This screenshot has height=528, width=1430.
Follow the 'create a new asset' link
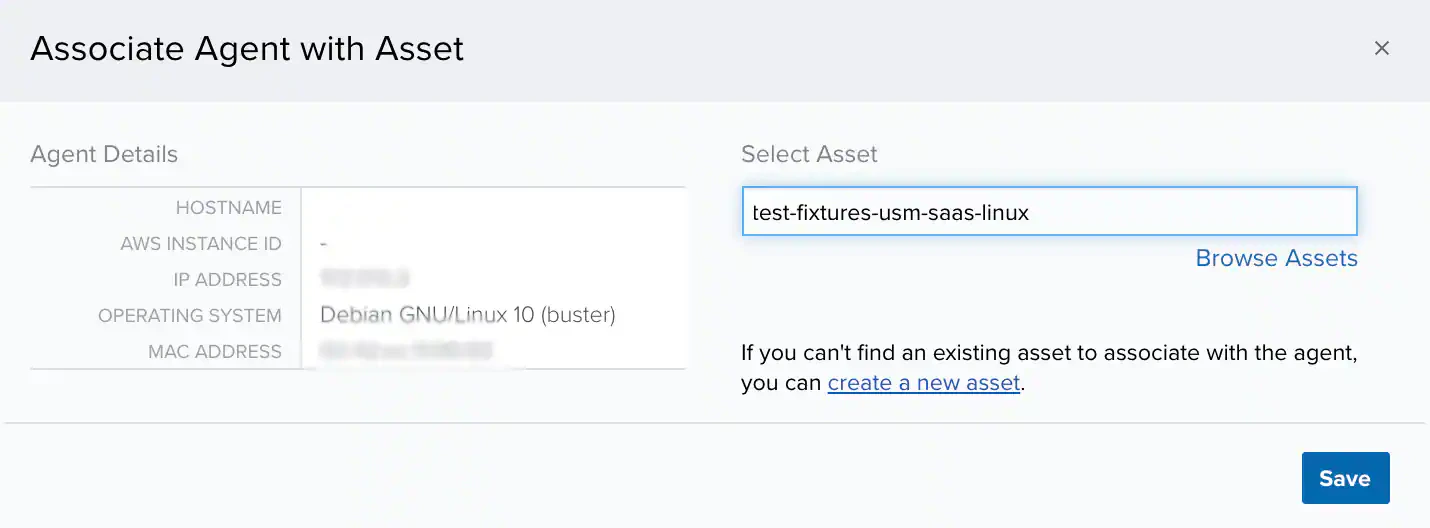(923, 383)
